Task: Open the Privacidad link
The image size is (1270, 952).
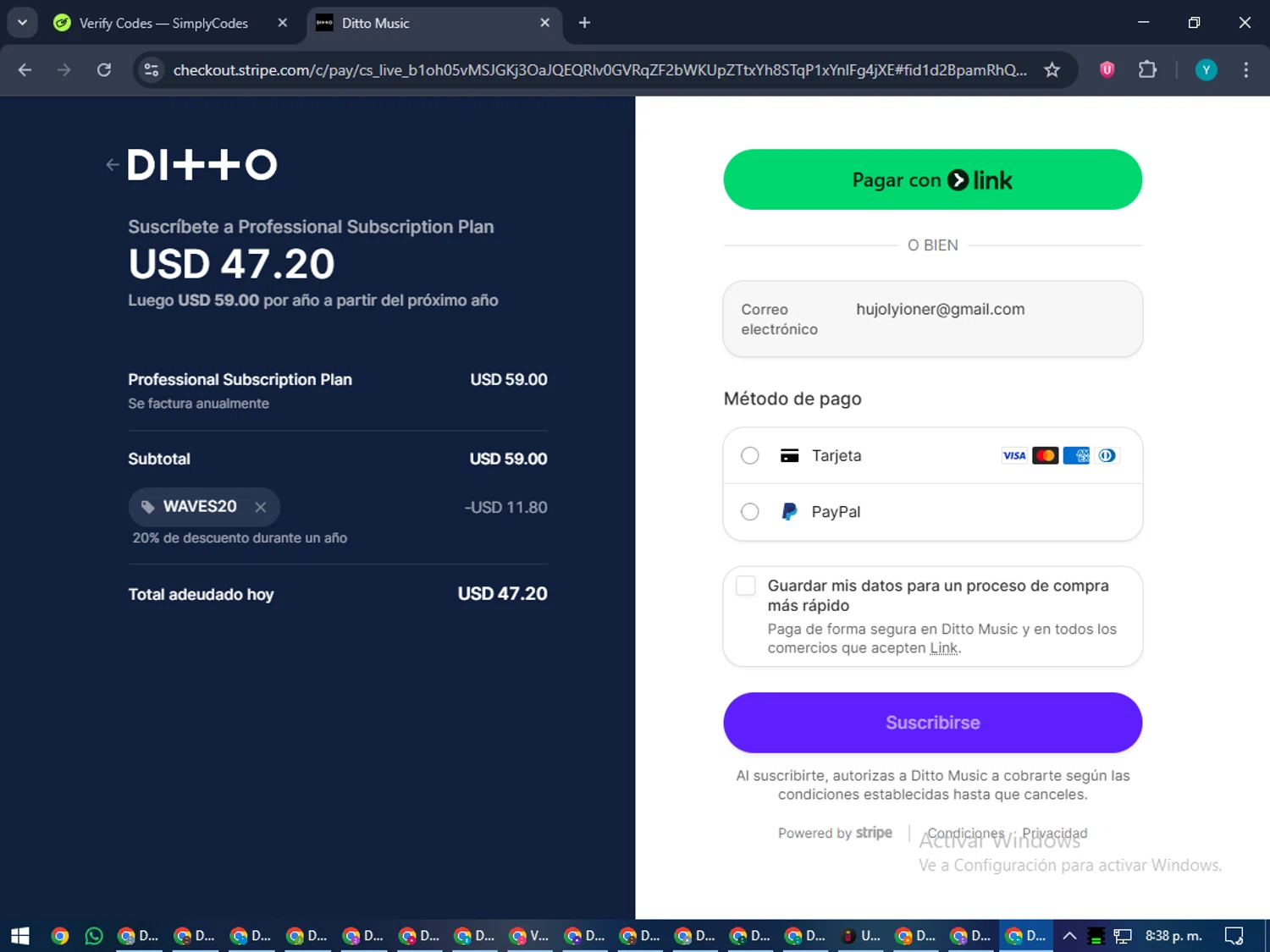Action: [1055, 833]
